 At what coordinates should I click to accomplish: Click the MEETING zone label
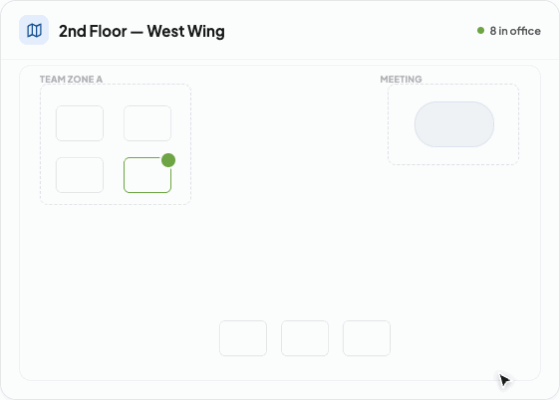(401, 79)
